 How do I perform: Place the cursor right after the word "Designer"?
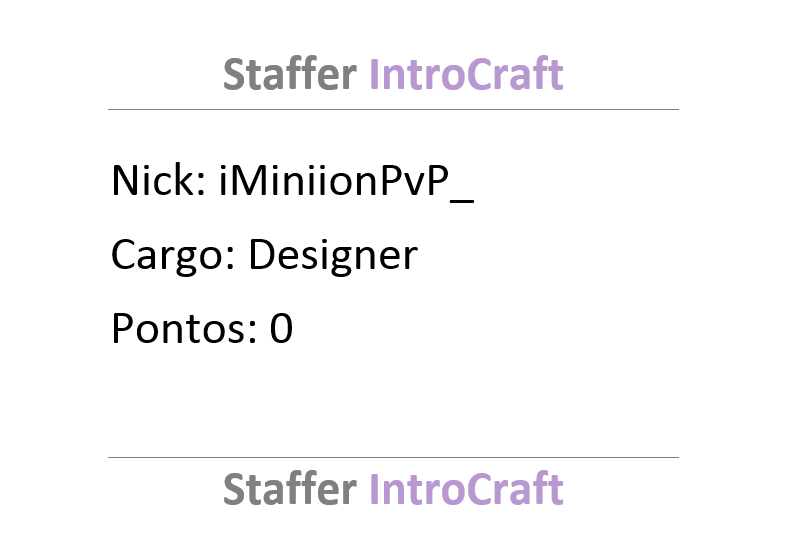pos(419,256)
